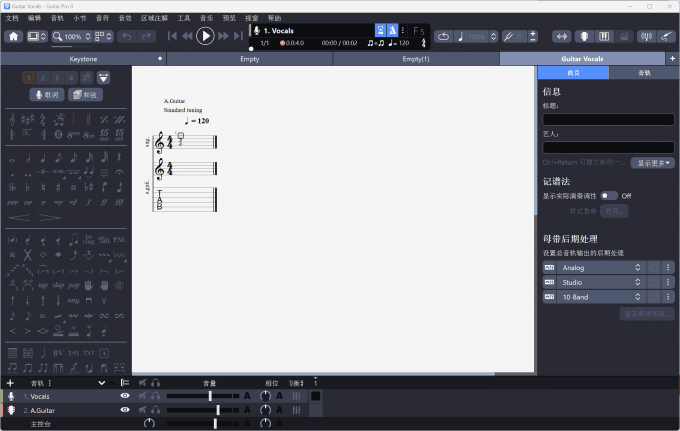Viewport: 680px width, 431px height.
Task: Toggle A.Guitar track visibility eye
Action: click(125, 410)
